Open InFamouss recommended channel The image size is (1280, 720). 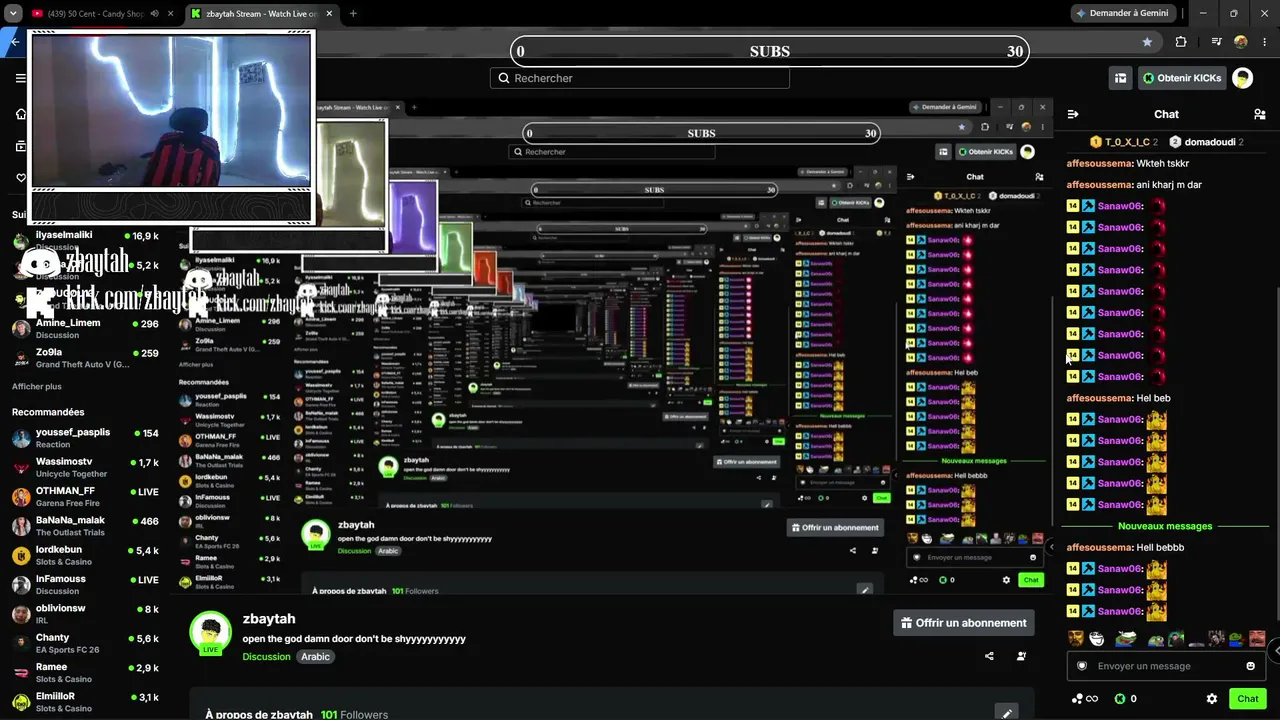click(x=86, y=584)
